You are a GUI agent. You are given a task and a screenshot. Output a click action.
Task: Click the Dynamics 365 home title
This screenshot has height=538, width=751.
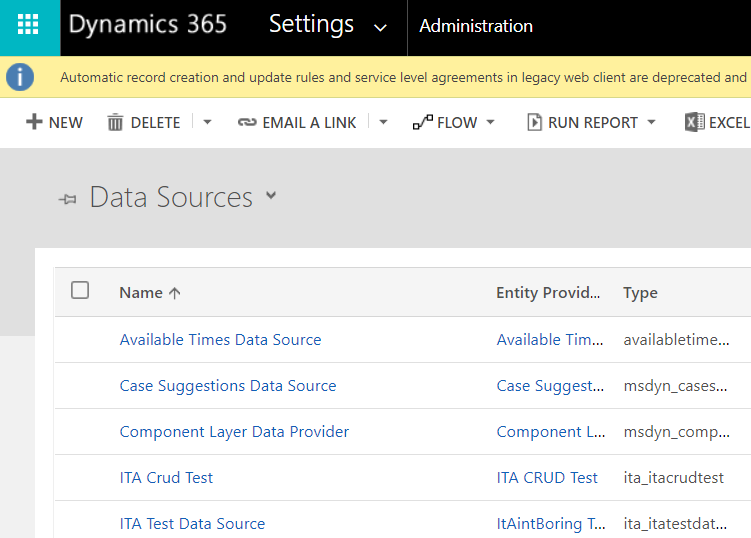tap(148, 24)
